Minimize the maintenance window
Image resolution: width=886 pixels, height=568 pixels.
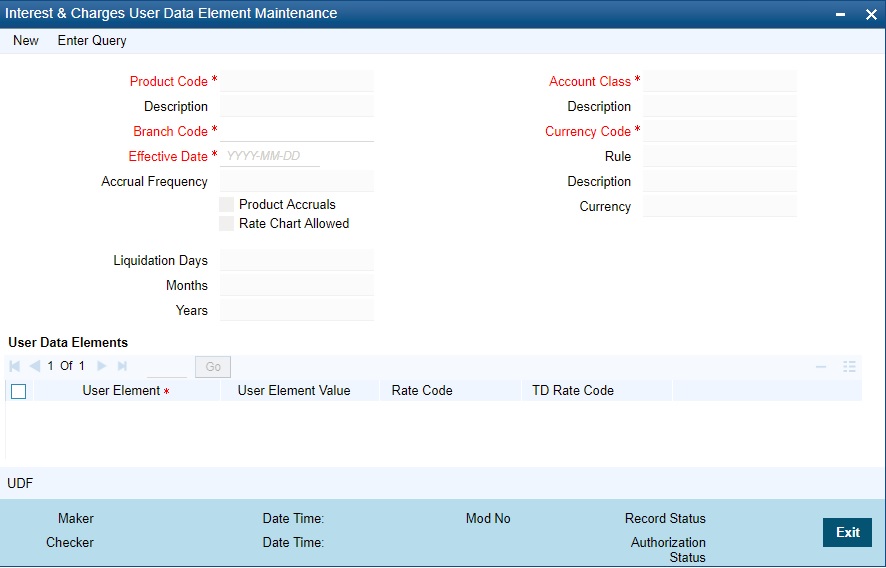[840, 14]
